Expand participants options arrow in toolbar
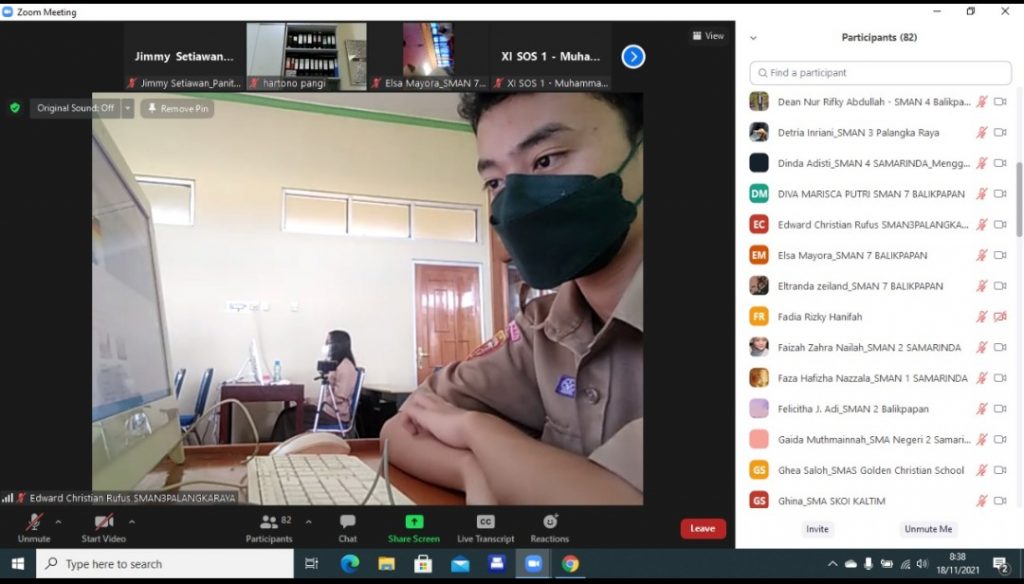 point(308,522)
